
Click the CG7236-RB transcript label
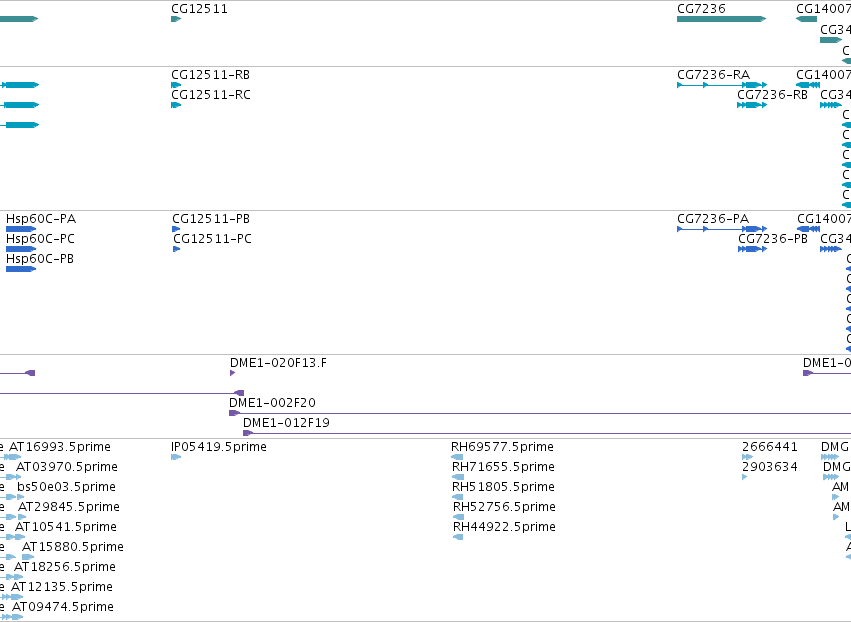coord(772,95)
